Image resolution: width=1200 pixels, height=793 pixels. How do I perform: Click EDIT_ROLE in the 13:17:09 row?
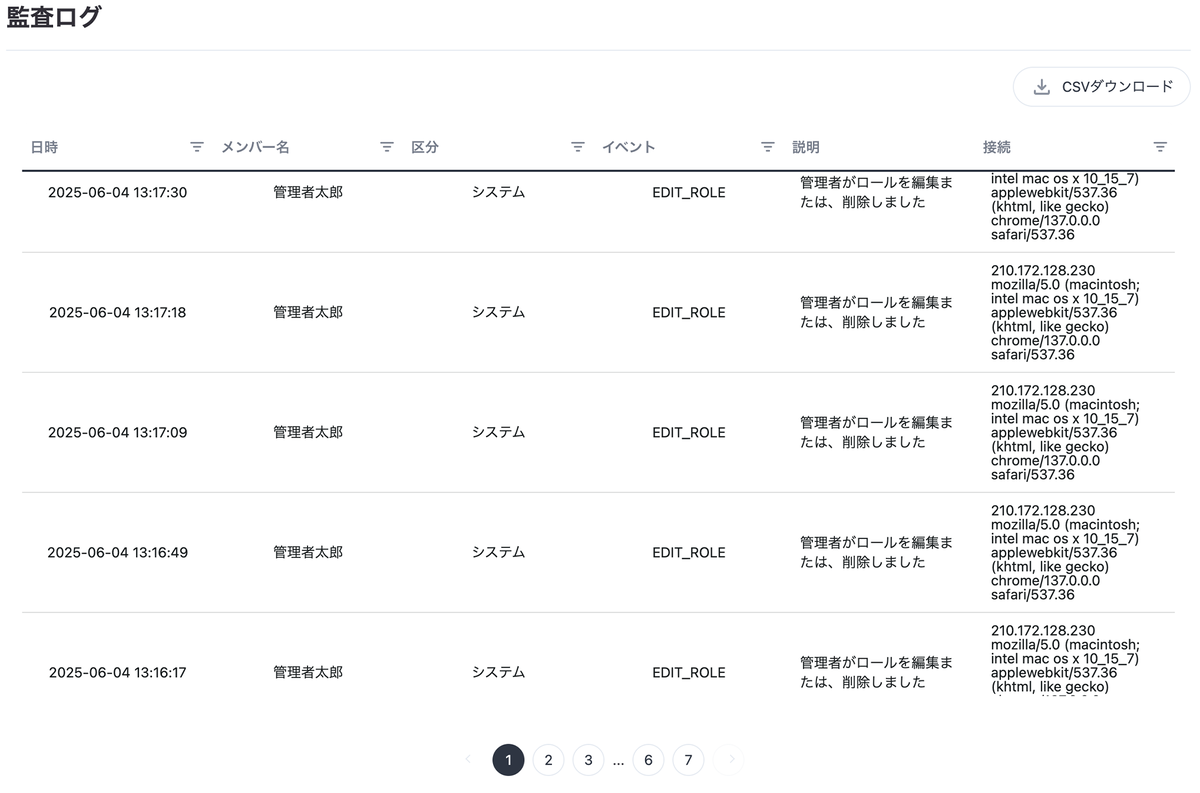[689, 432]
